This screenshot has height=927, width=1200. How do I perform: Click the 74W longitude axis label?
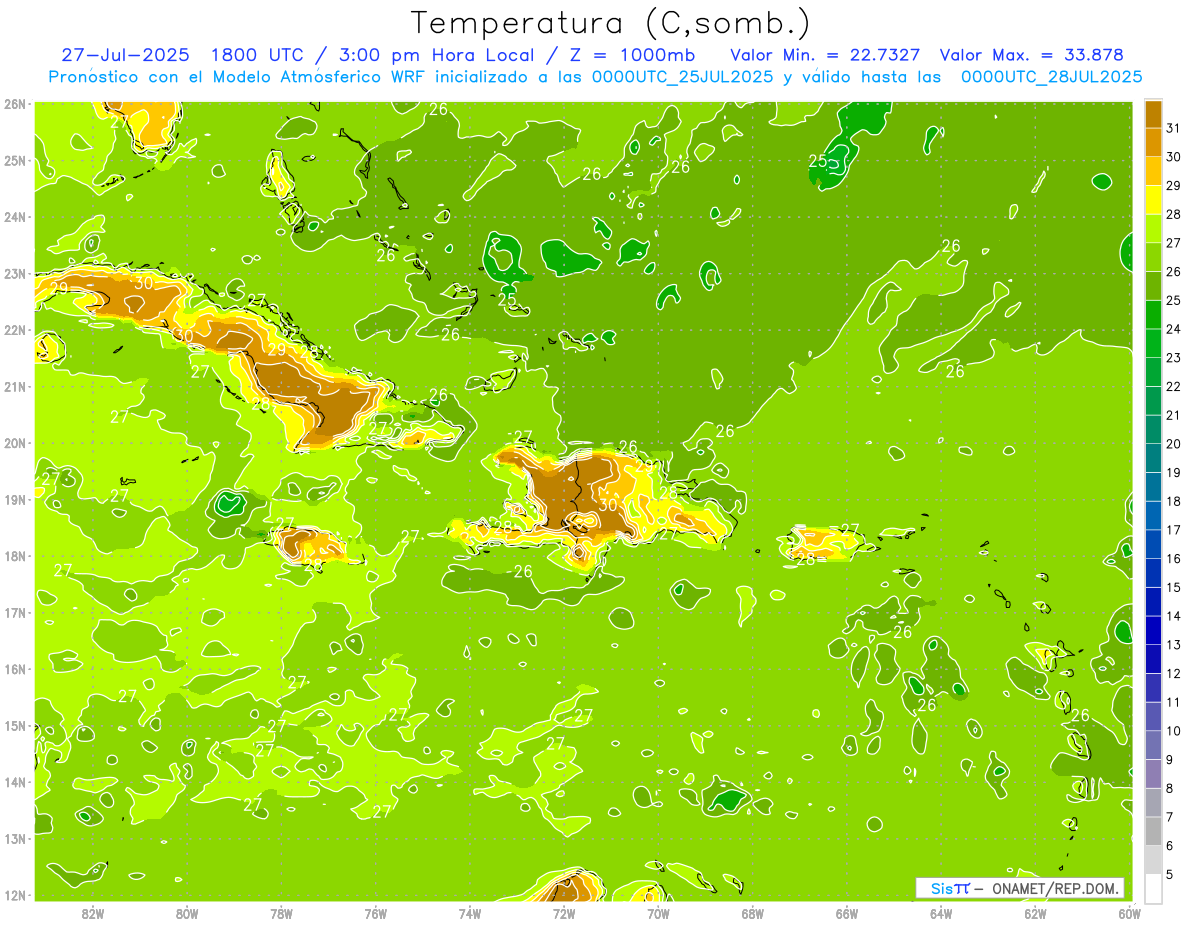tap(470, 913)
